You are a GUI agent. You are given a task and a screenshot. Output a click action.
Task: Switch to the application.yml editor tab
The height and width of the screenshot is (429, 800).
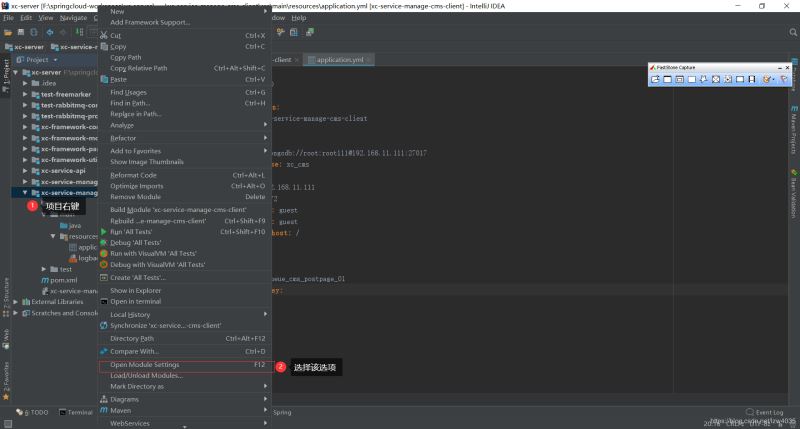341,59
